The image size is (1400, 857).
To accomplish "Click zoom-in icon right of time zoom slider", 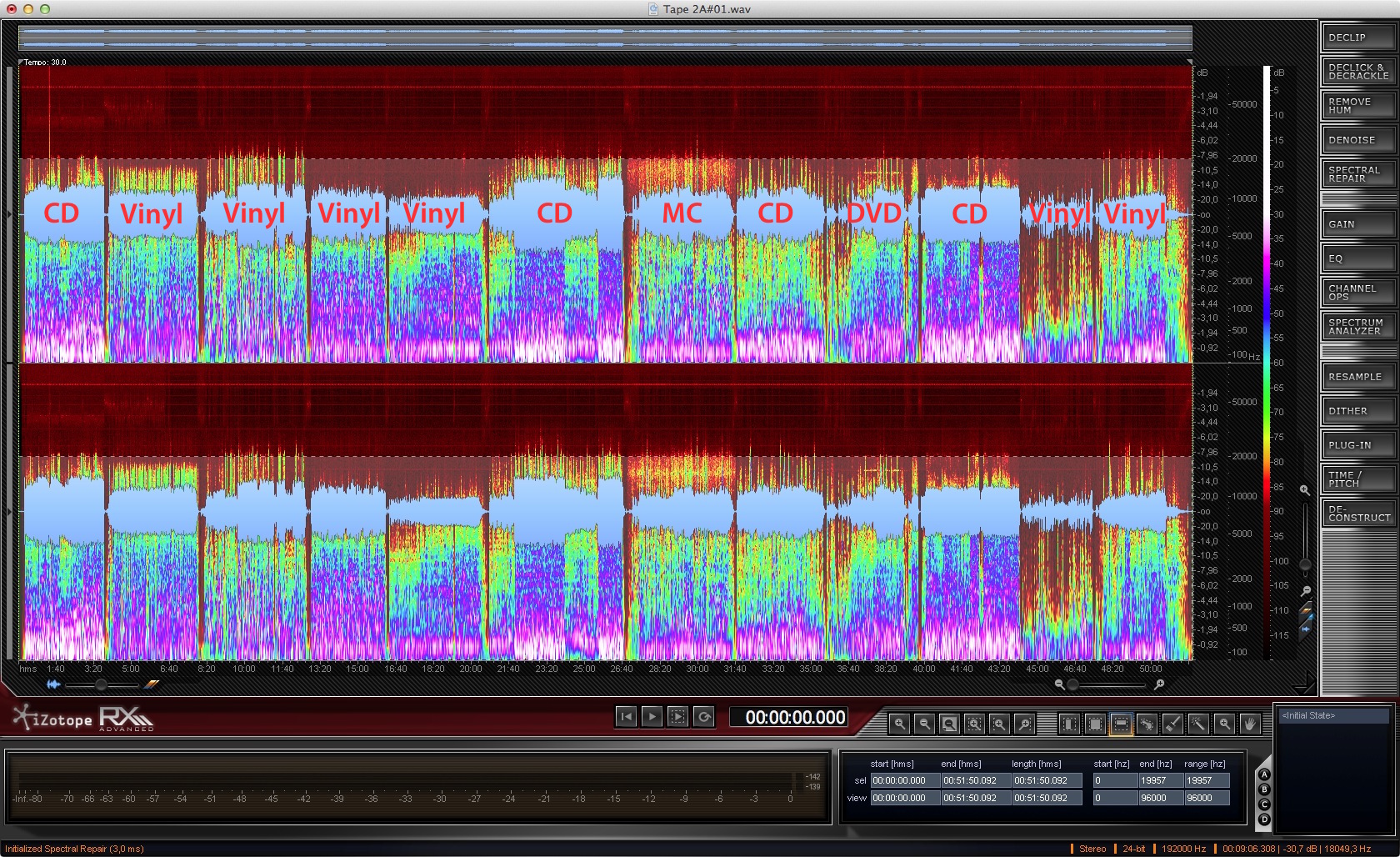I will pos(1159,684).
